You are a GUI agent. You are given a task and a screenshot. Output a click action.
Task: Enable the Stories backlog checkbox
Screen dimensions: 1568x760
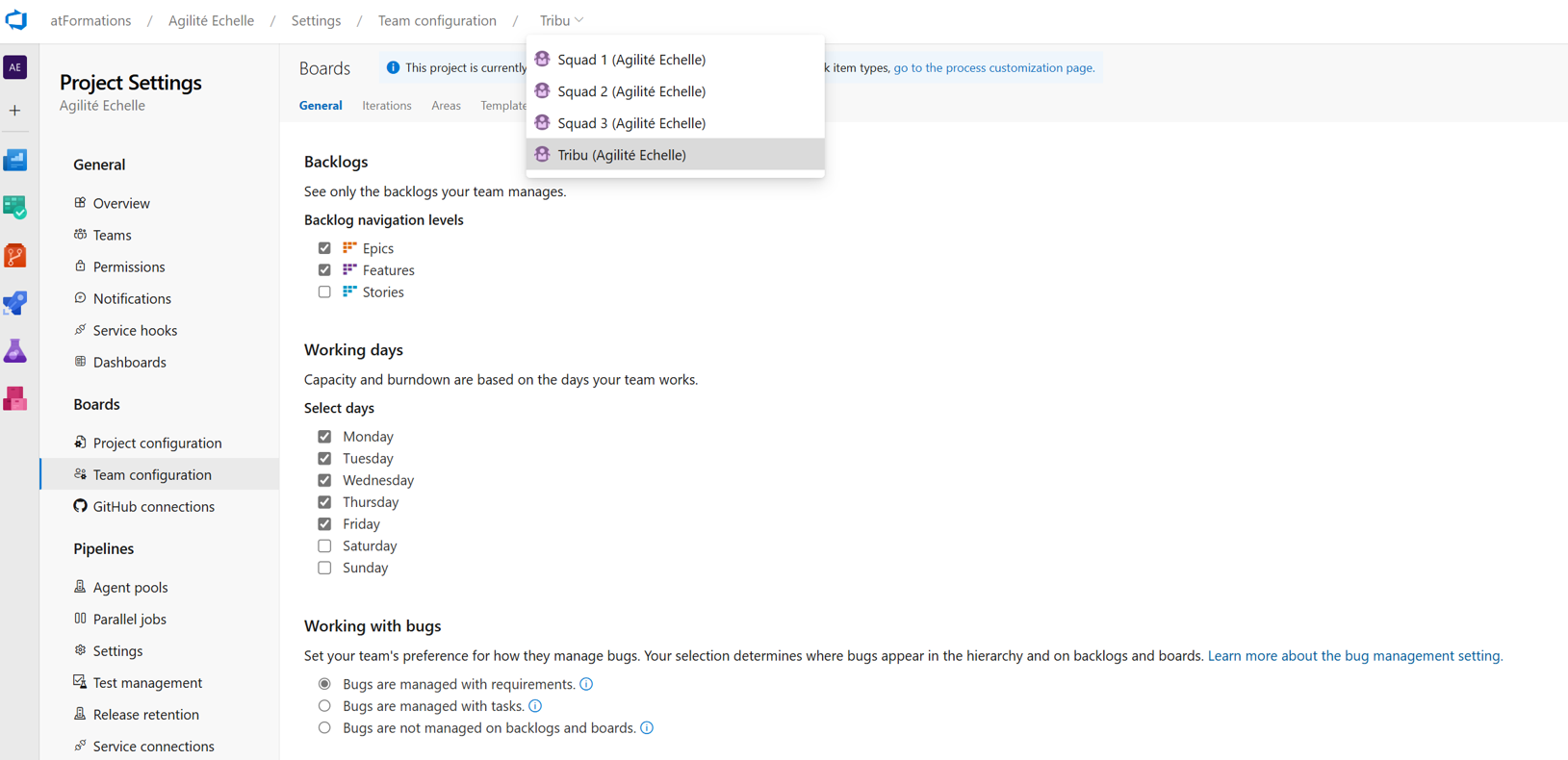tap(324, 292)
